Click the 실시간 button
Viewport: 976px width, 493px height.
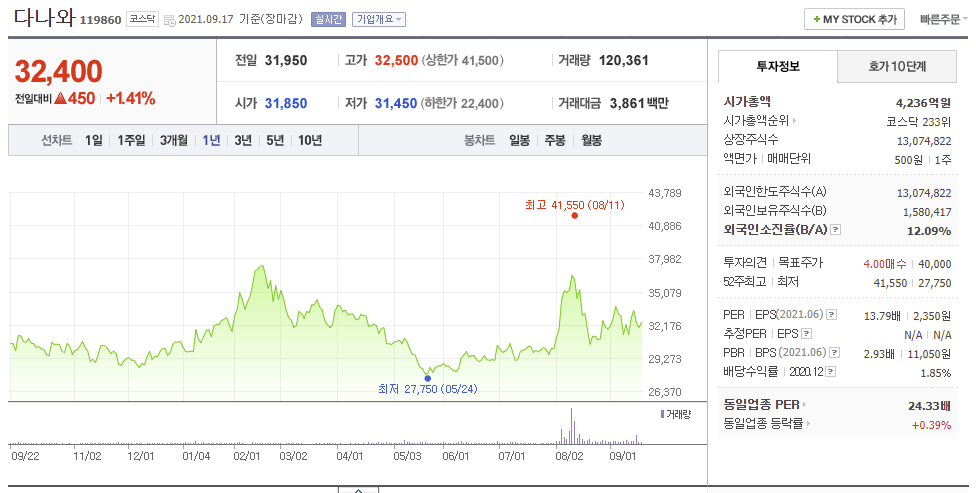click(328, 19)
